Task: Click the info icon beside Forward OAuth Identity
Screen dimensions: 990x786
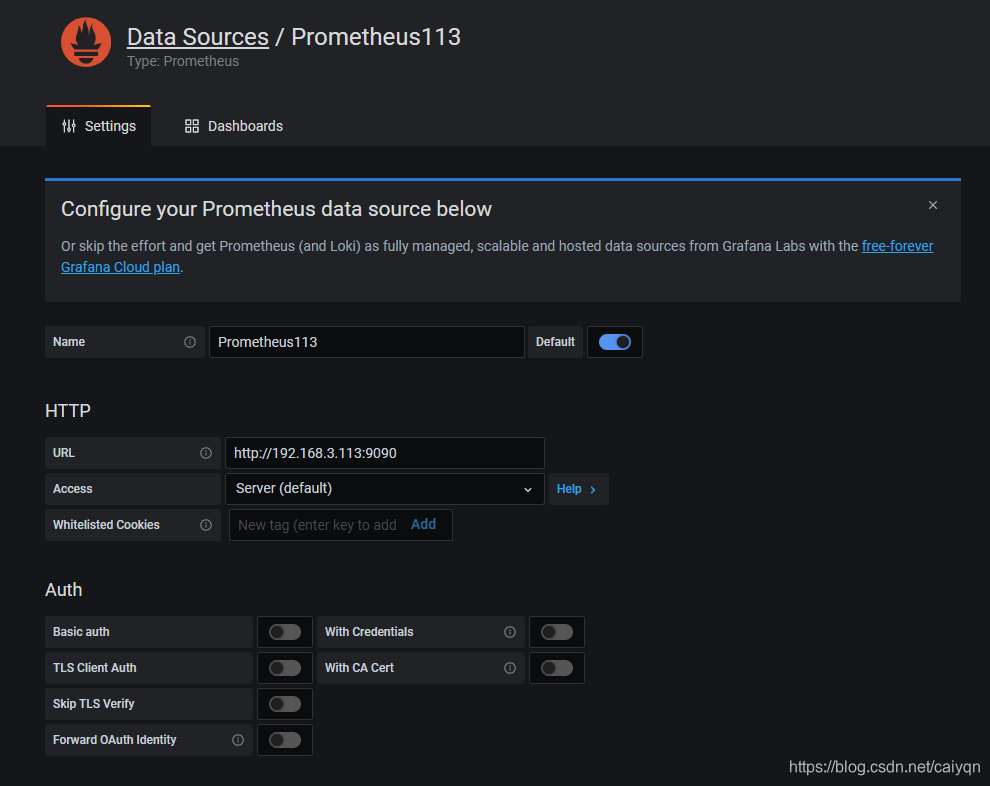Action: (x=237, y=740)
